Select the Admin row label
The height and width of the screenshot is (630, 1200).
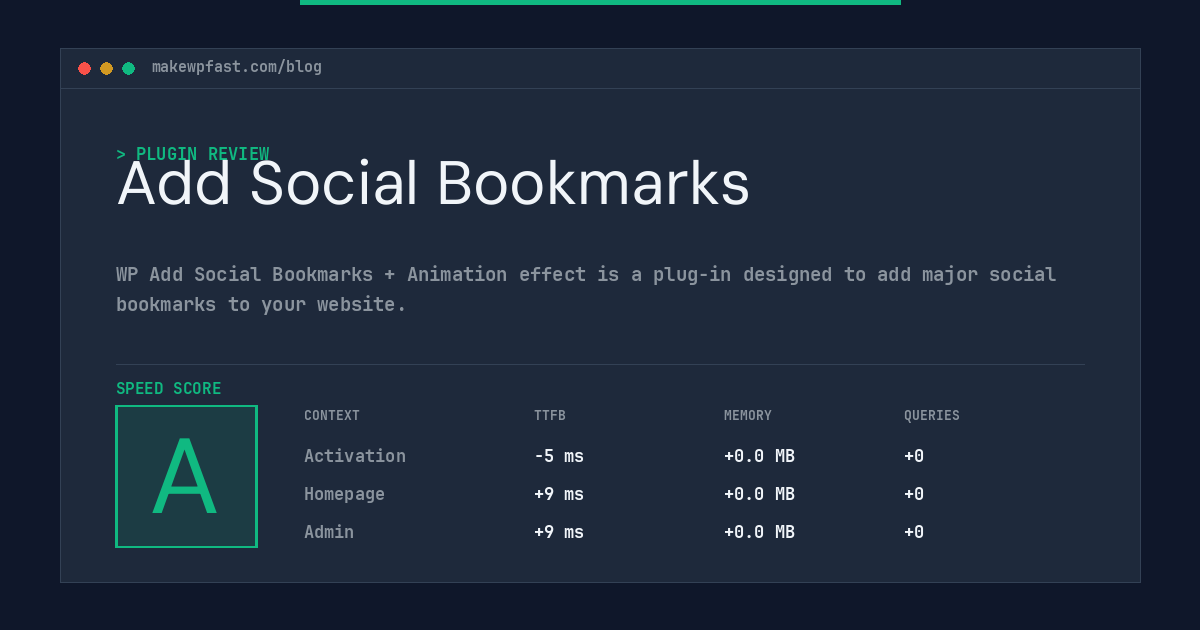(x=329, y=532)
